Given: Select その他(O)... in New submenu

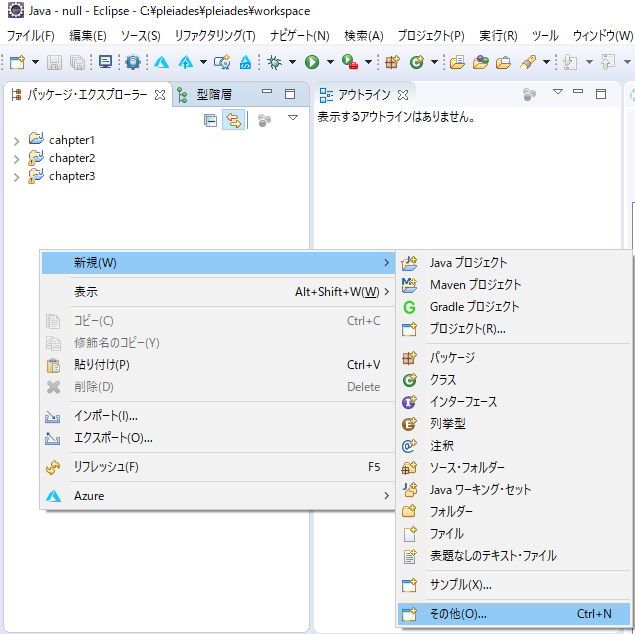Looking at the screenshot, I should 514,614.
